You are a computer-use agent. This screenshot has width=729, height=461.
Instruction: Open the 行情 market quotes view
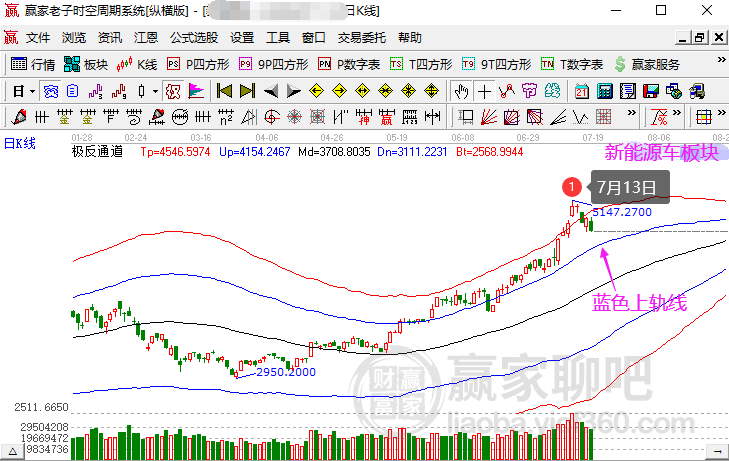coord(33,64)
